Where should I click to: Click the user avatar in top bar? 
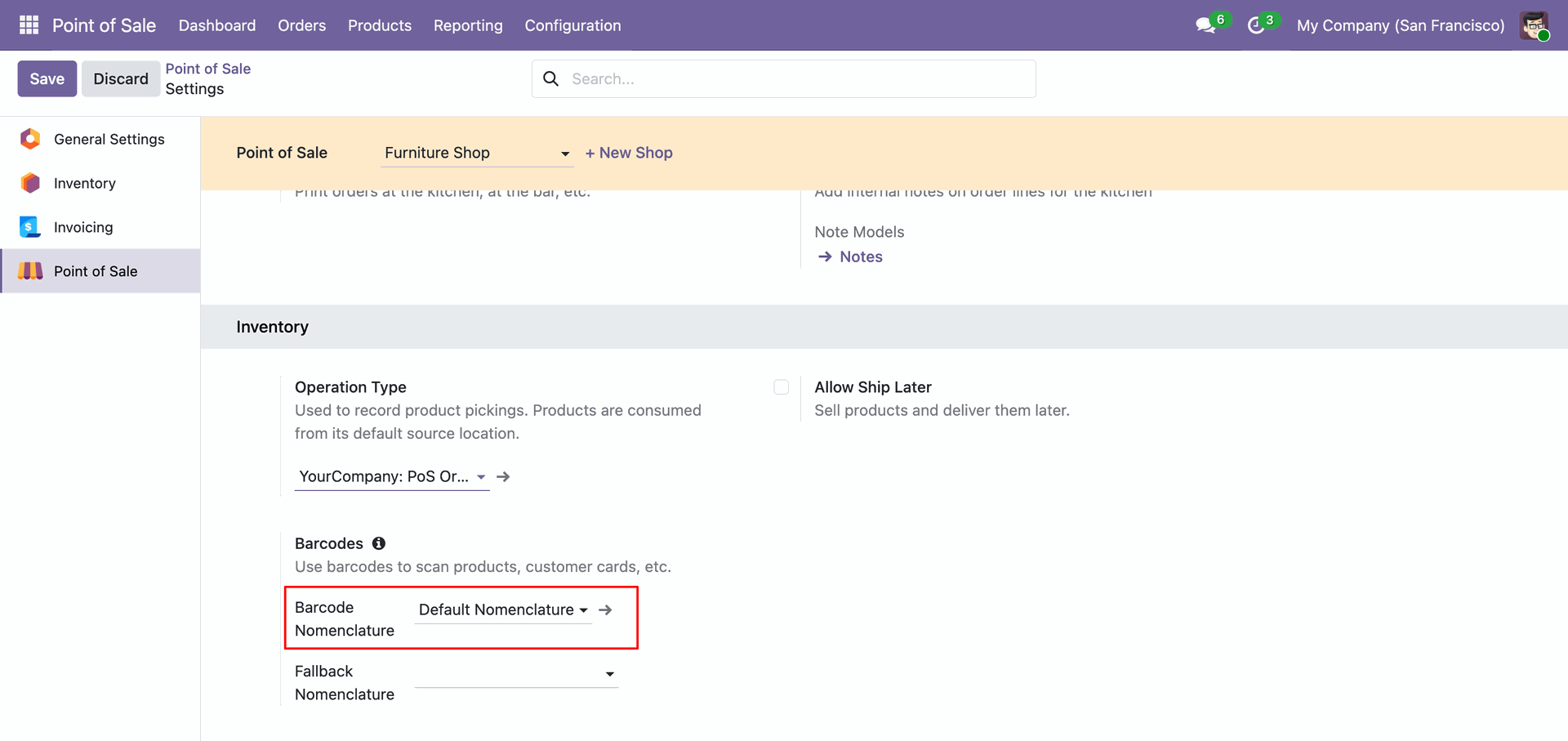pyautogui.click(x=1534, y=25)
